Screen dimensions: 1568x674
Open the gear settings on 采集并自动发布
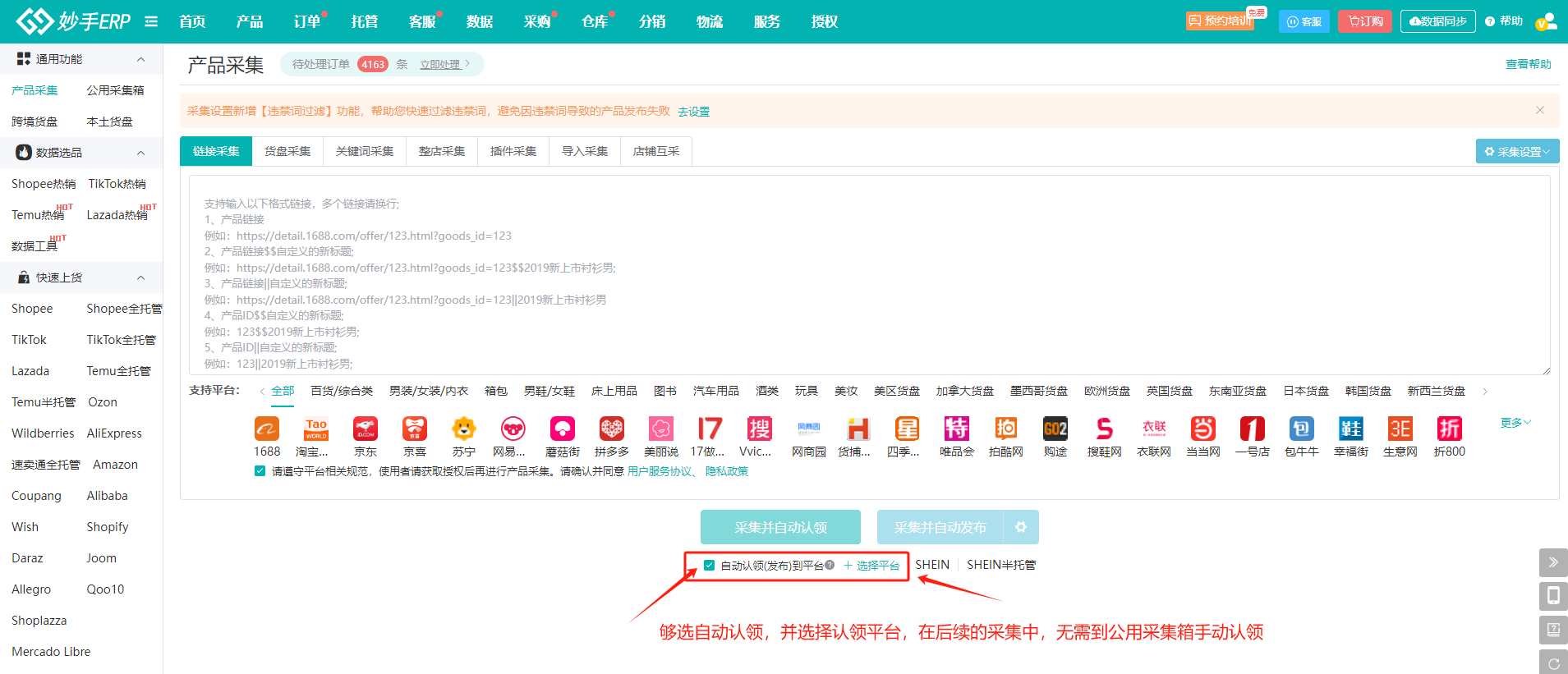[x=1021, y=527]
